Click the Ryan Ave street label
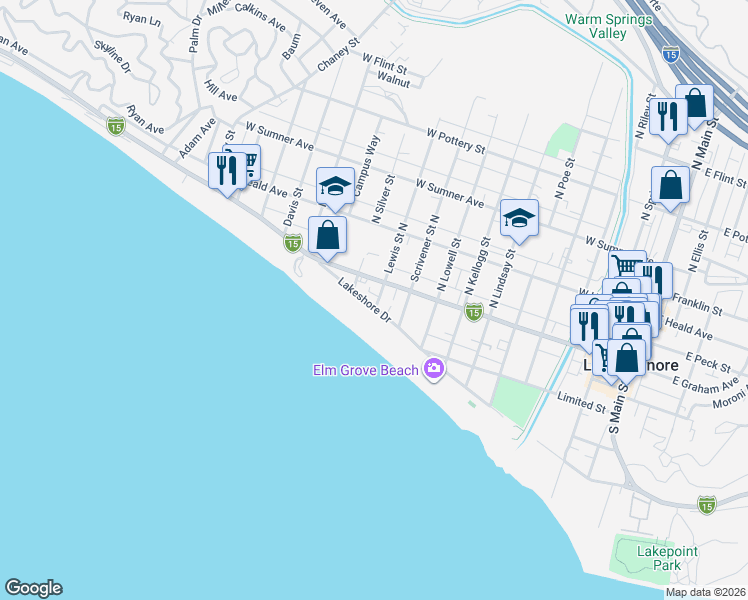Viewport: 748px width, 600px height. click(145, 120)
